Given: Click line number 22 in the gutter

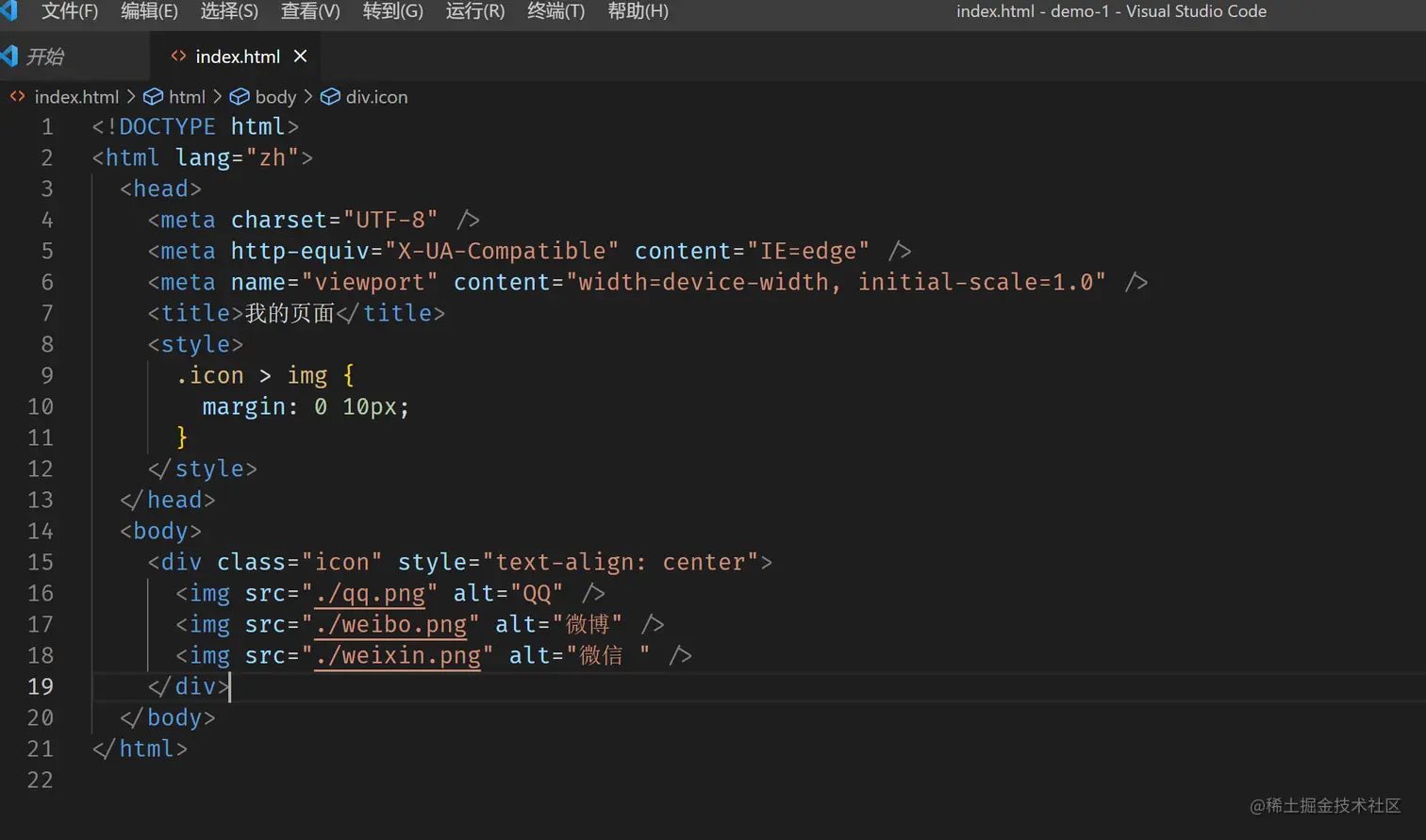Looking at the screenshot, I should pyautogui.click(x=41, y=780).
